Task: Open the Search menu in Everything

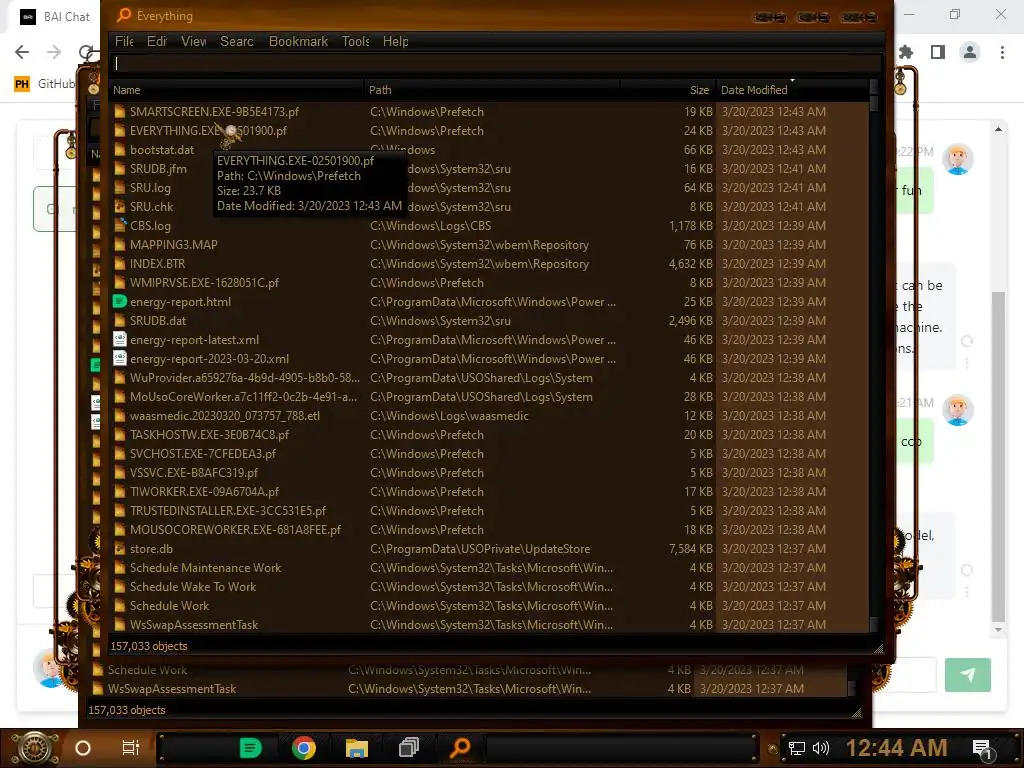Action: click(237, 41)
